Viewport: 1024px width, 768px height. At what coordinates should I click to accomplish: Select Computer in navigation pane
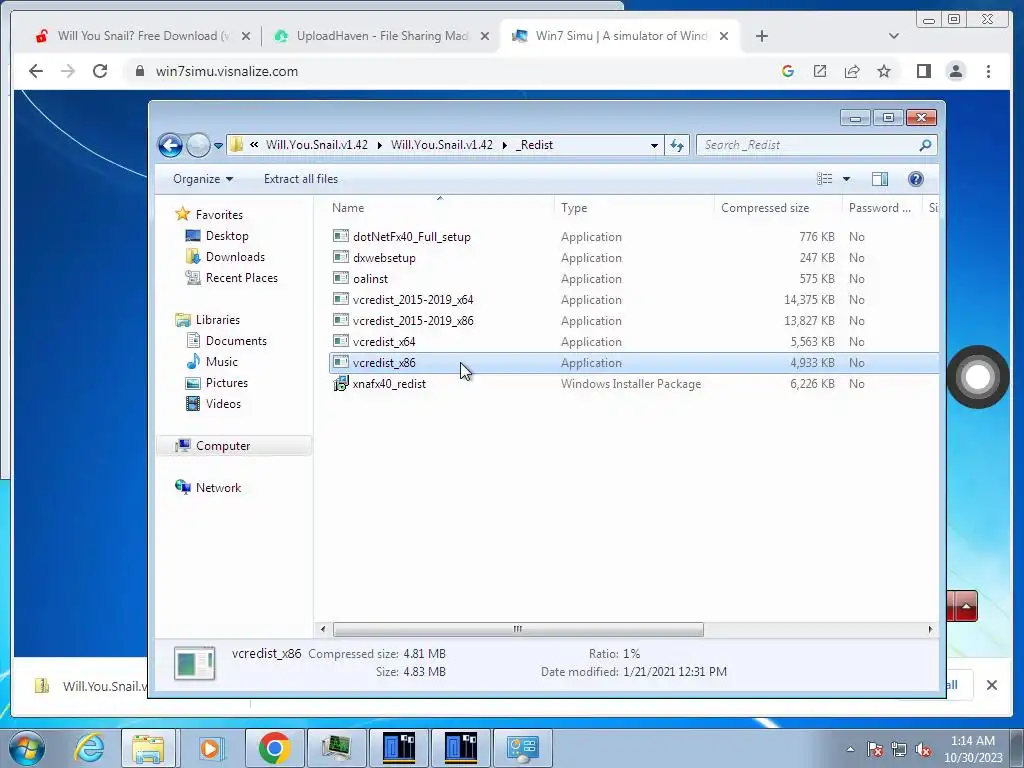coord(223,446)
